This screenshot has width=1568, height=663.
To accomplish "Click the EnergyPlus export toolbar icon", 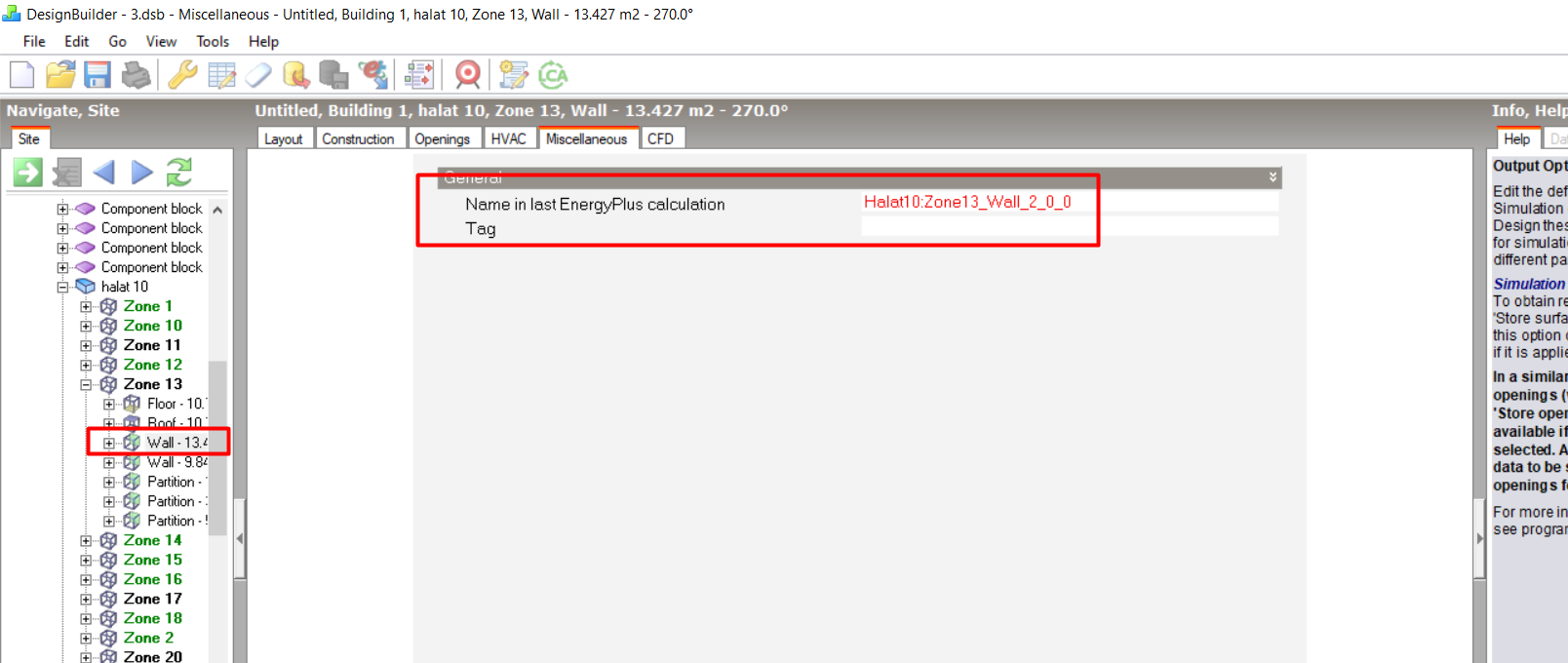I will tap(372, 75).
